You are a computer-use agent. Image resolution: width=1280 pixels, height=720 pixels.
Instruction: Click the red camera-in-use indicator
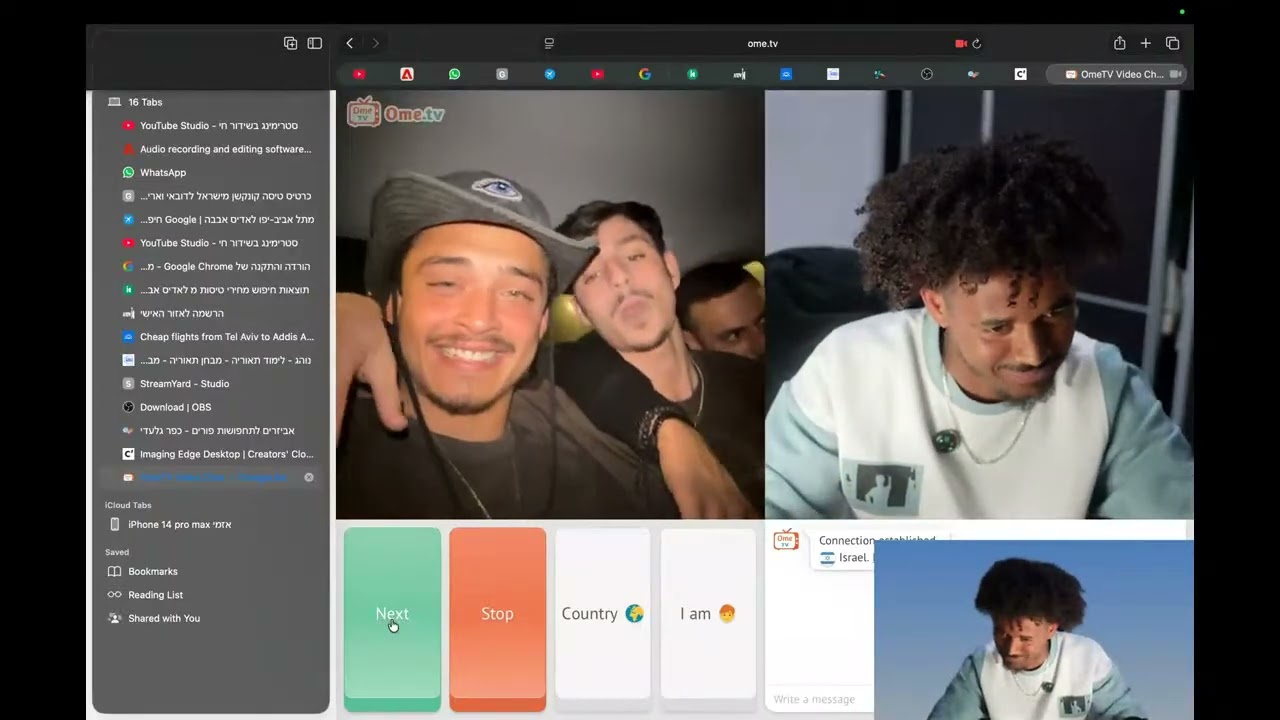961,43
